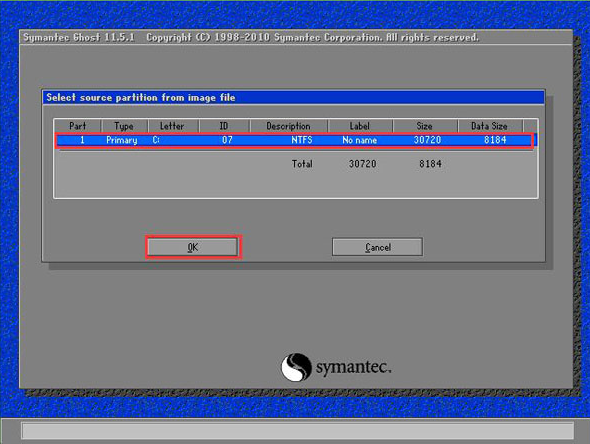590x444 pixels.
Task: Click the Part column header
Action: tap(78, 126)
